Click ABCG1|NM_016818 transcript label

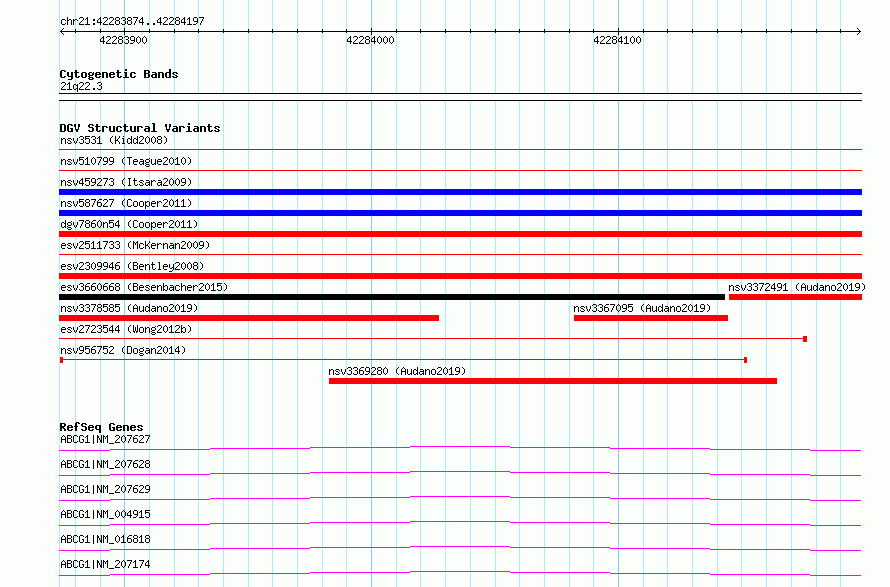pos(105,539)
